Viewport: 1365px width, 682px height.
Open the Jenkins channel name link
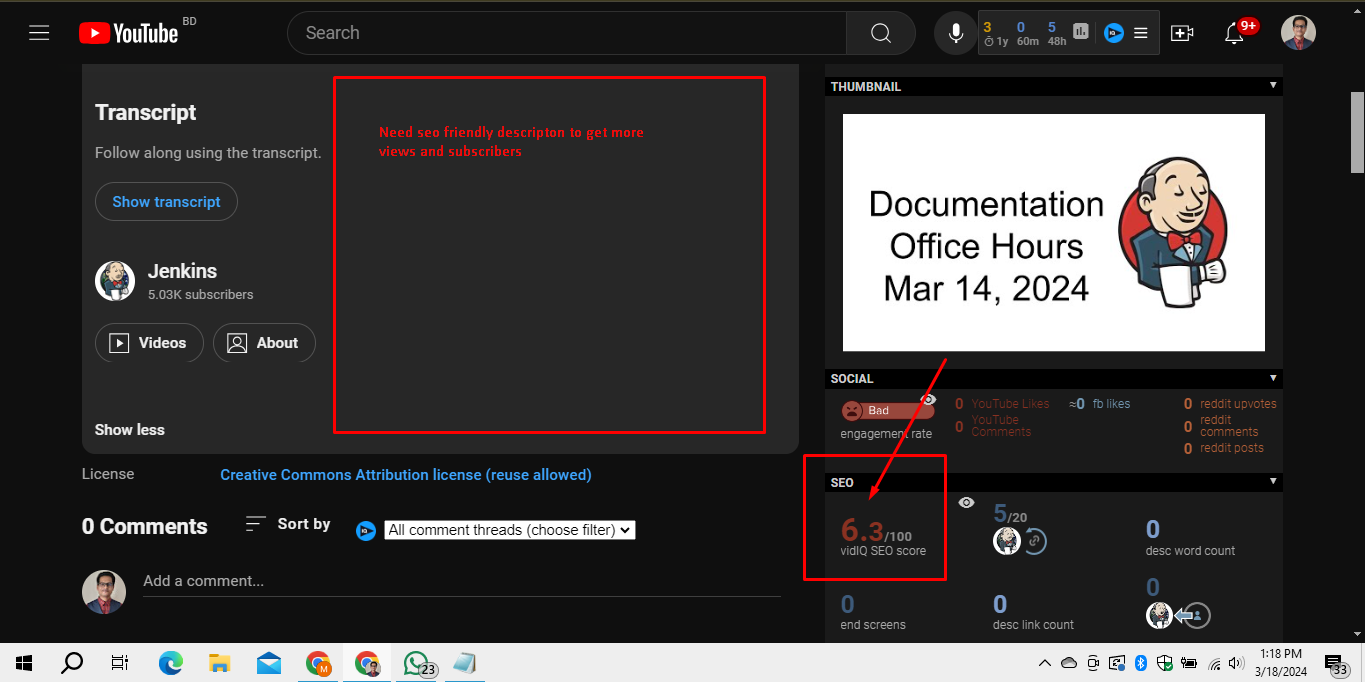point(182,271)
